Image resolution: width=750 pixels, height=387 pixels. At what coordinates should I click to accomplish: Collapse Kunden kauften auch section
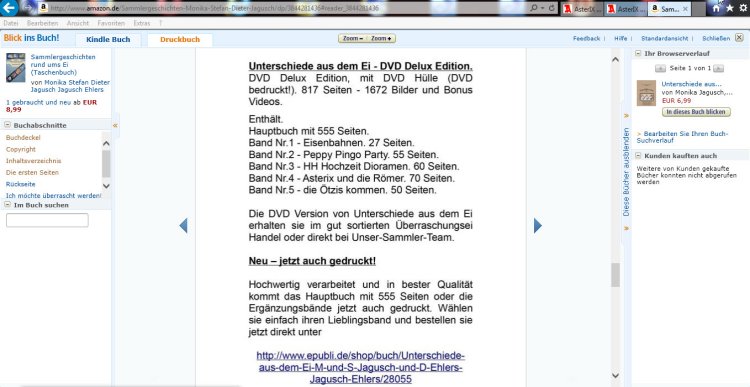pos(638,156)
